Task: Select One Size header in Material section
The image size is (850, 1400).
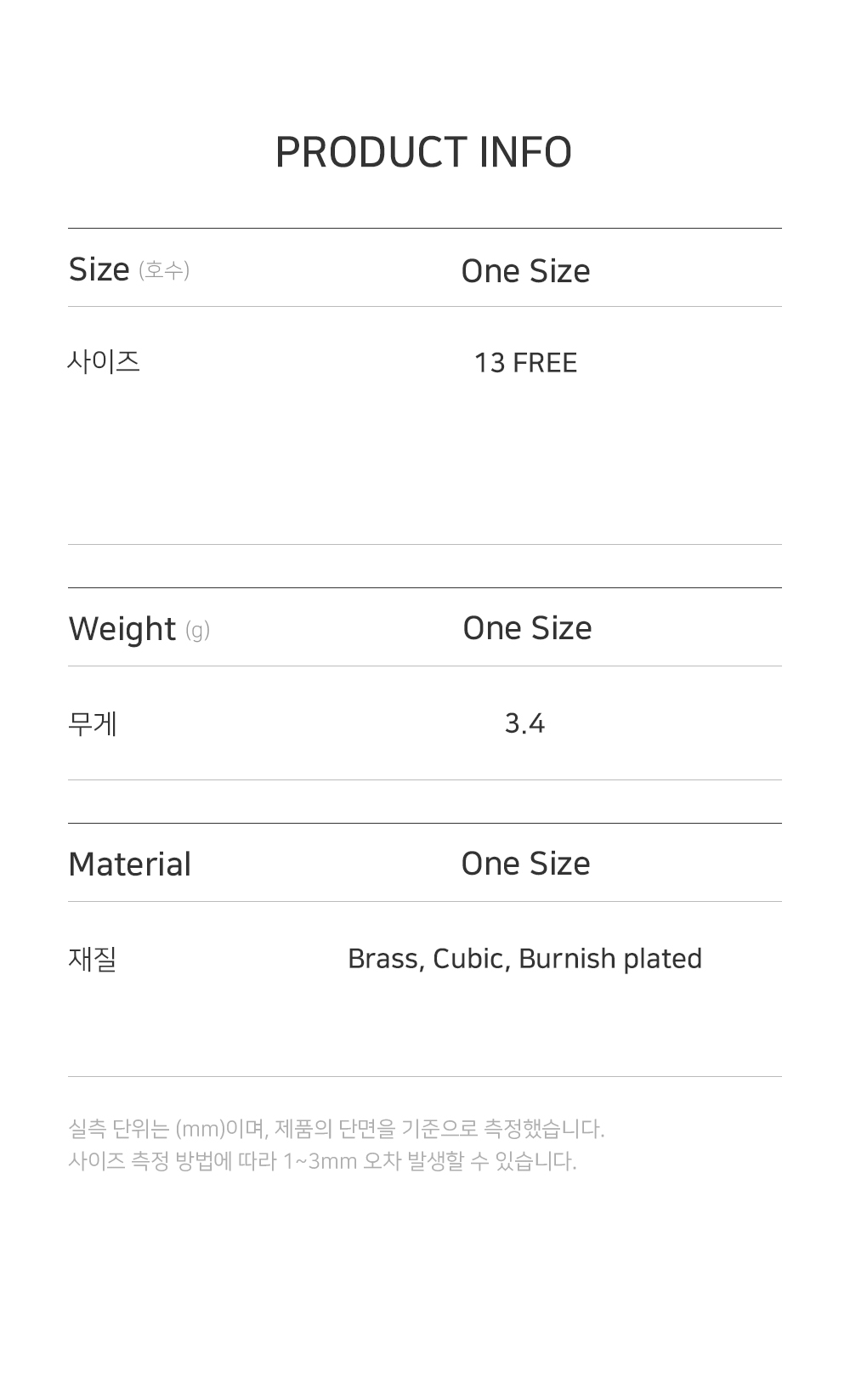Action: tap(525, 864)
